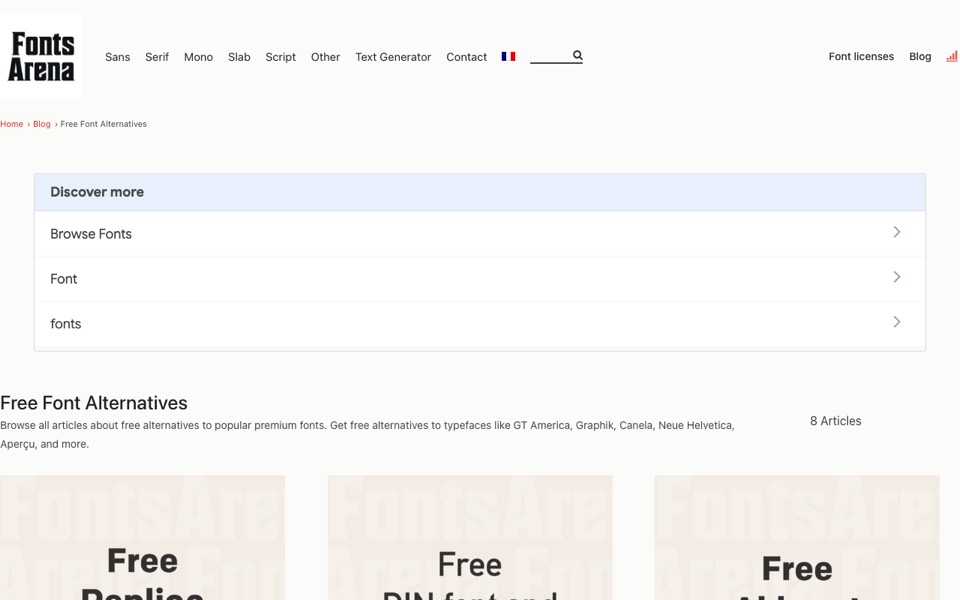Click the search magnifier icon
This screenshot has height=600, width=960.
pyautogui.click(x=577, y=55)
